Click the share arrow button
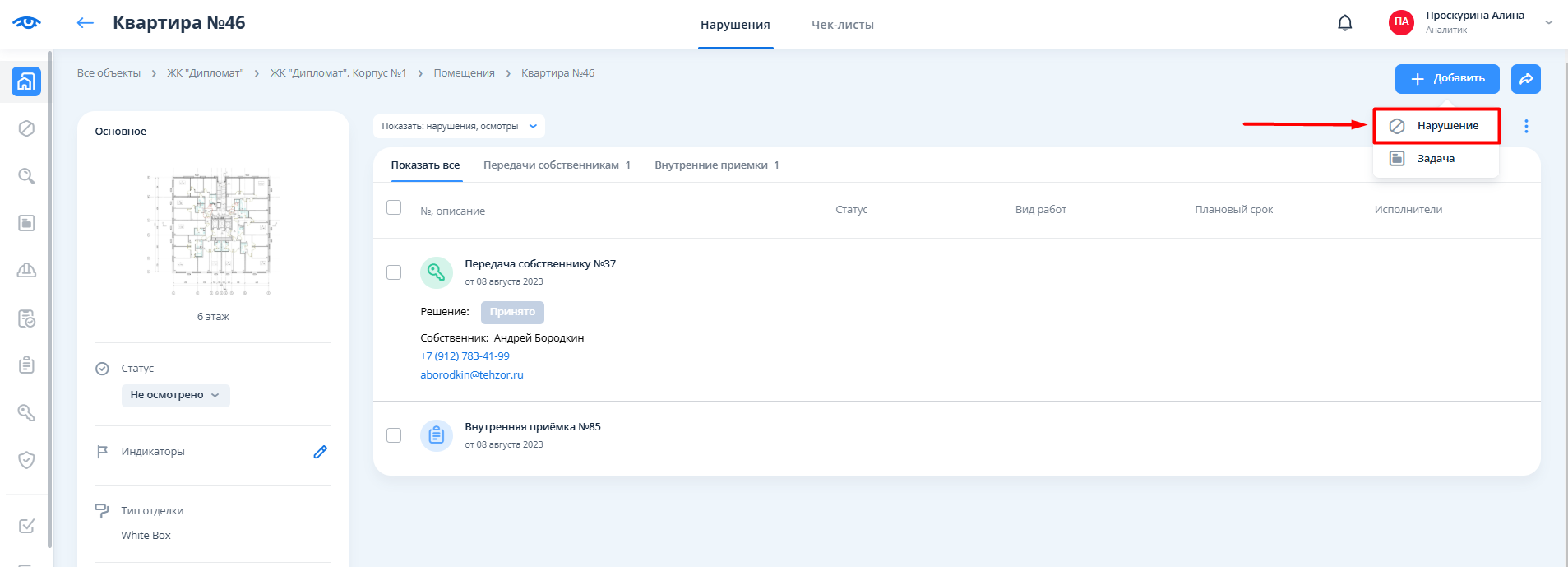Image resolution: width=1568 pixels, height=567 pixels. pyautogui.click(x=1525, y=79)
